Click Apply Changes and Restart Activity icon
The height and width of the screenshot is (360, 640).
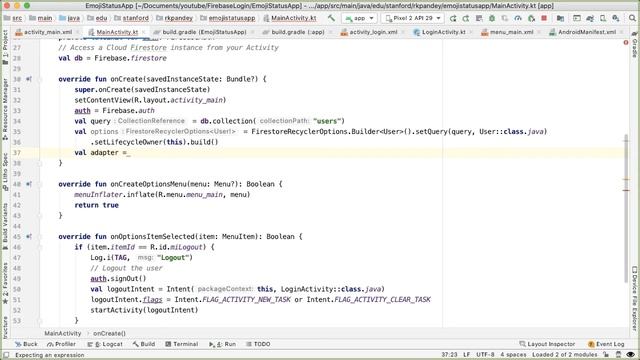point(466,18)
